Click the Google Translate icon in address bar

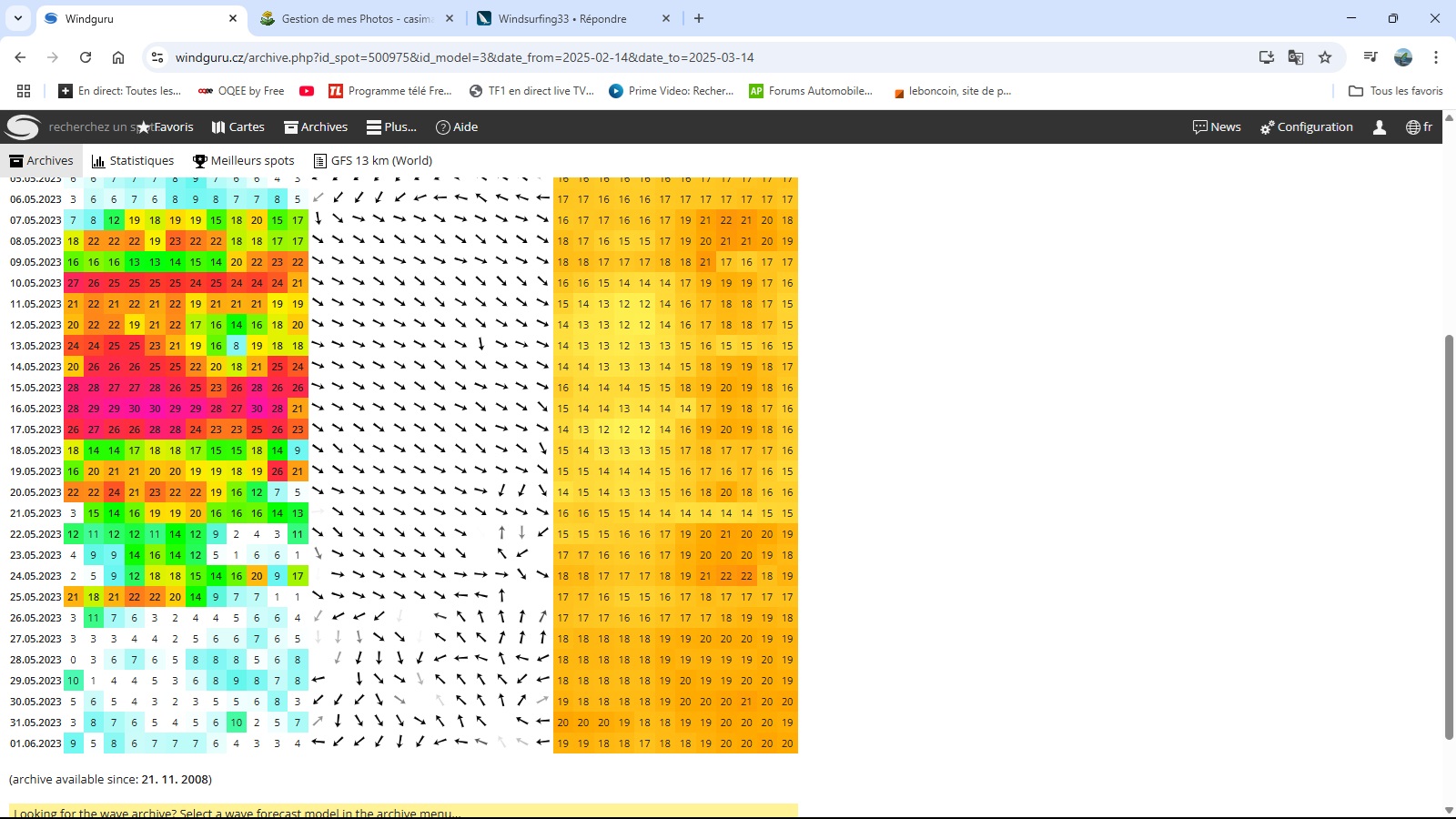pyautogui.click(x=1296, y=57)
